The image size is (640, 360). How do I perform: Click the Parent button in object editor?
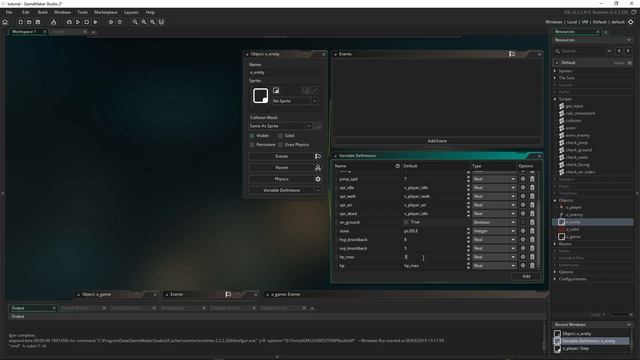click(x=281, y=168)
